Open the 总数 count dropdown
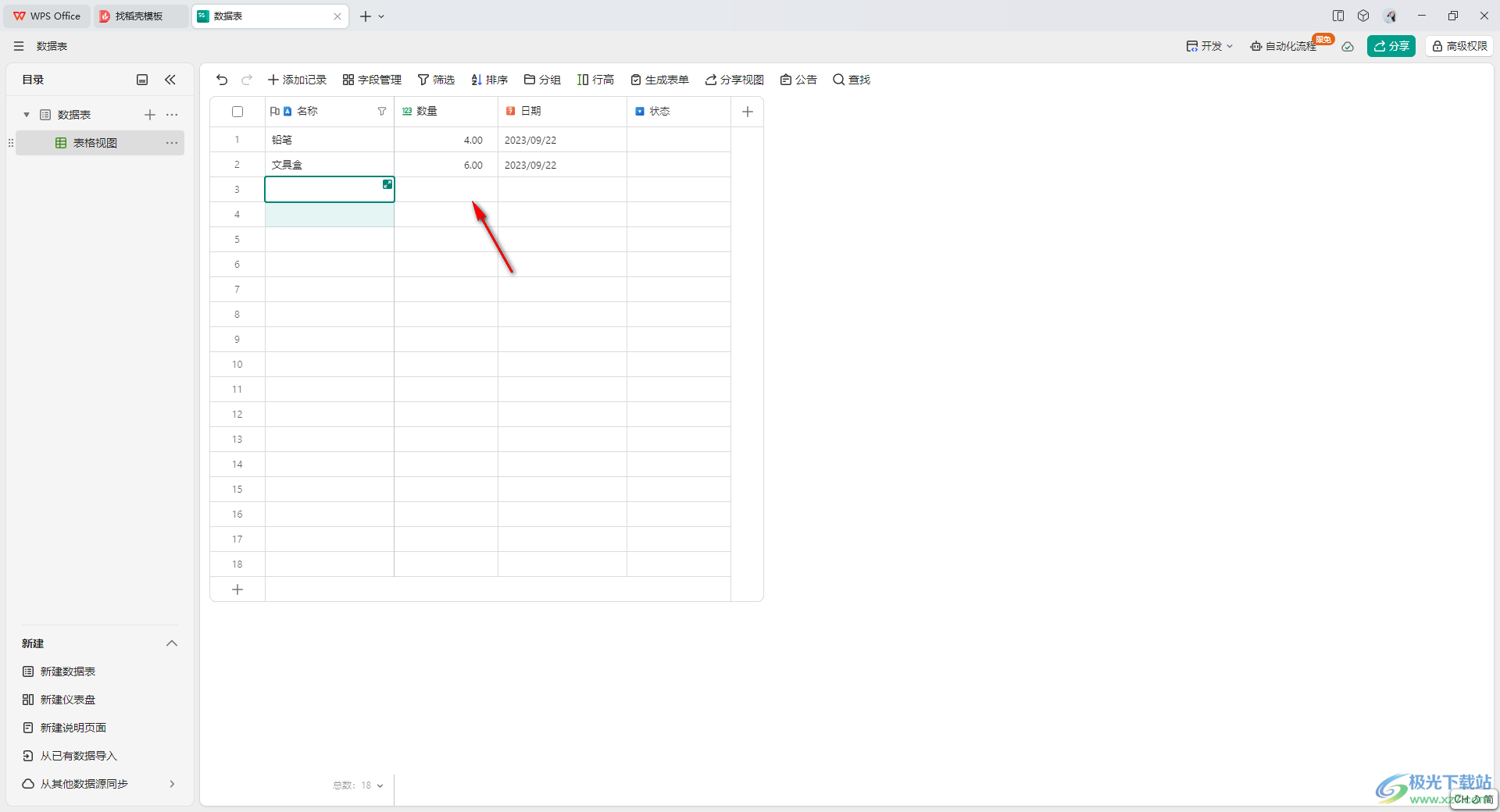The image size is (1500, 812). [359, 785]
